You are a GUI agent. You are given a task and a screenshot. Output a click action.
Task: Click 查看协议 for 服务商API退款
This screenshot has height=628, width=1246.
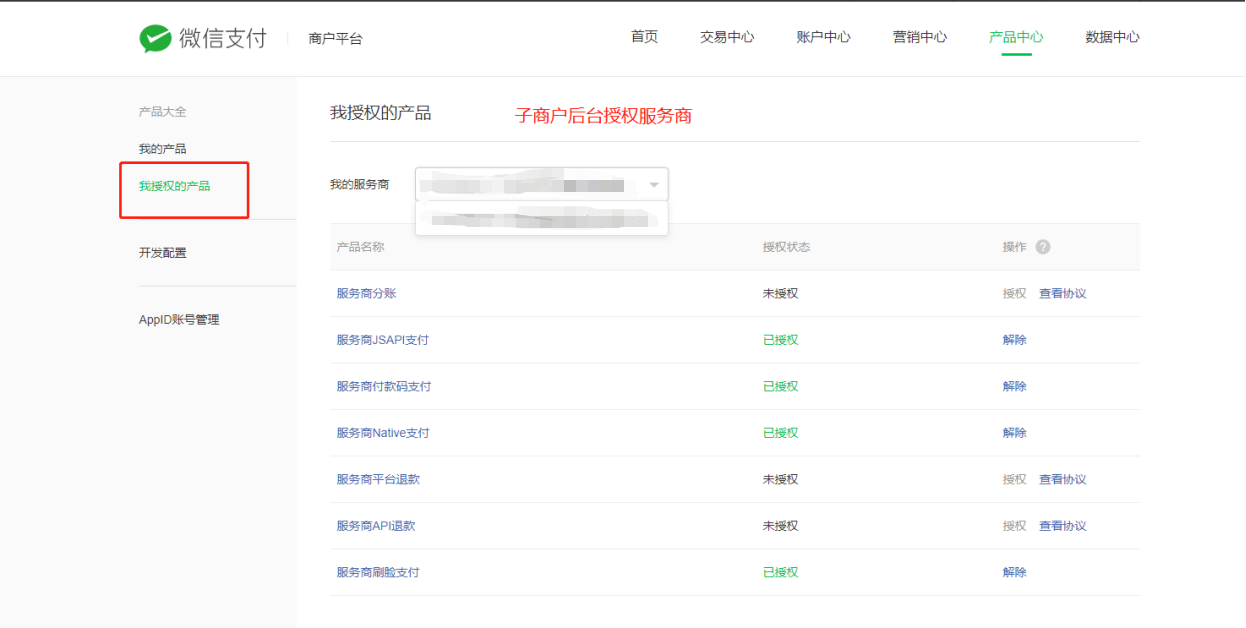point(1062,526)
